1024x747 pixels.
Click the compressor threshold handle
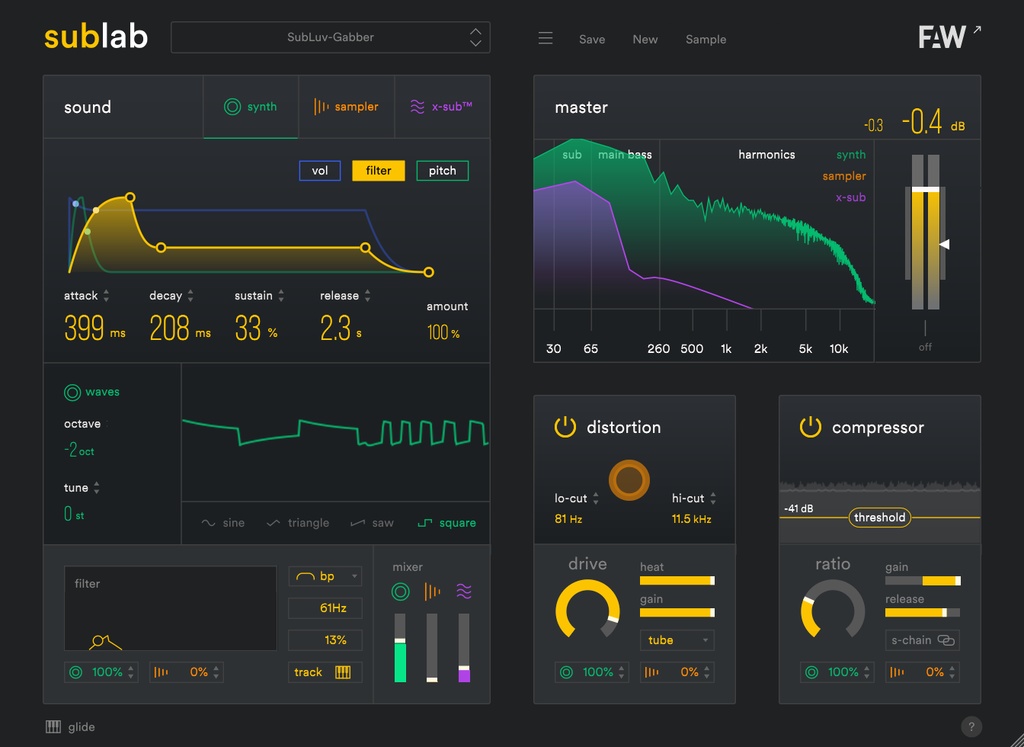[880, 517]
